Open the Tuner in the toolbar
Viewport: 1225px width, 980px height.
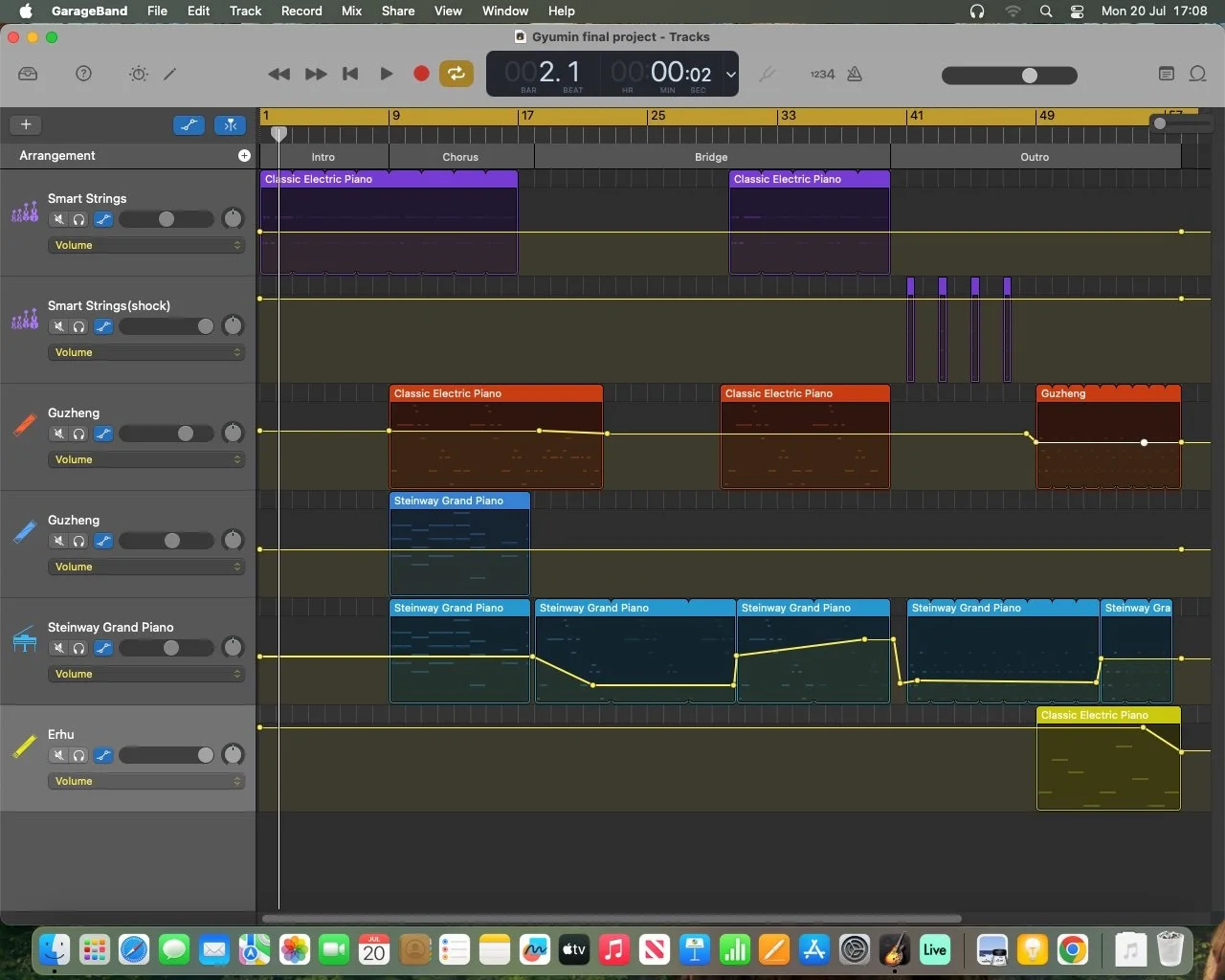767,74
